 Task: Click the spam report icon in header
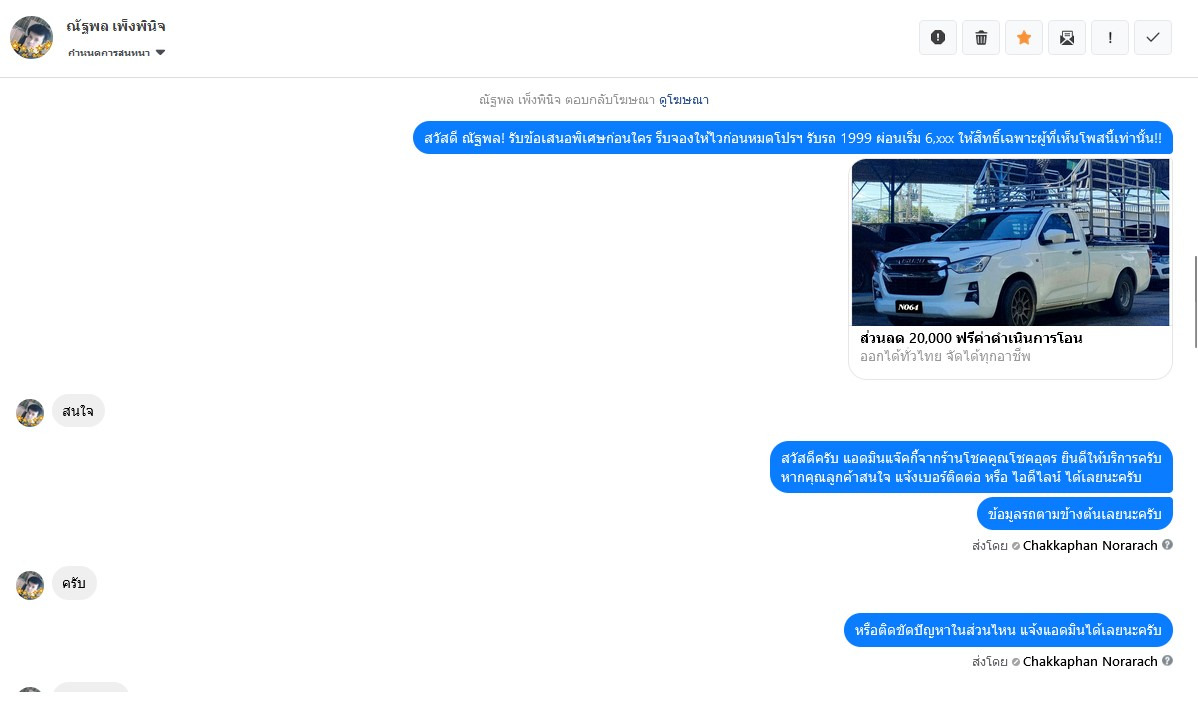coord(937,37)
